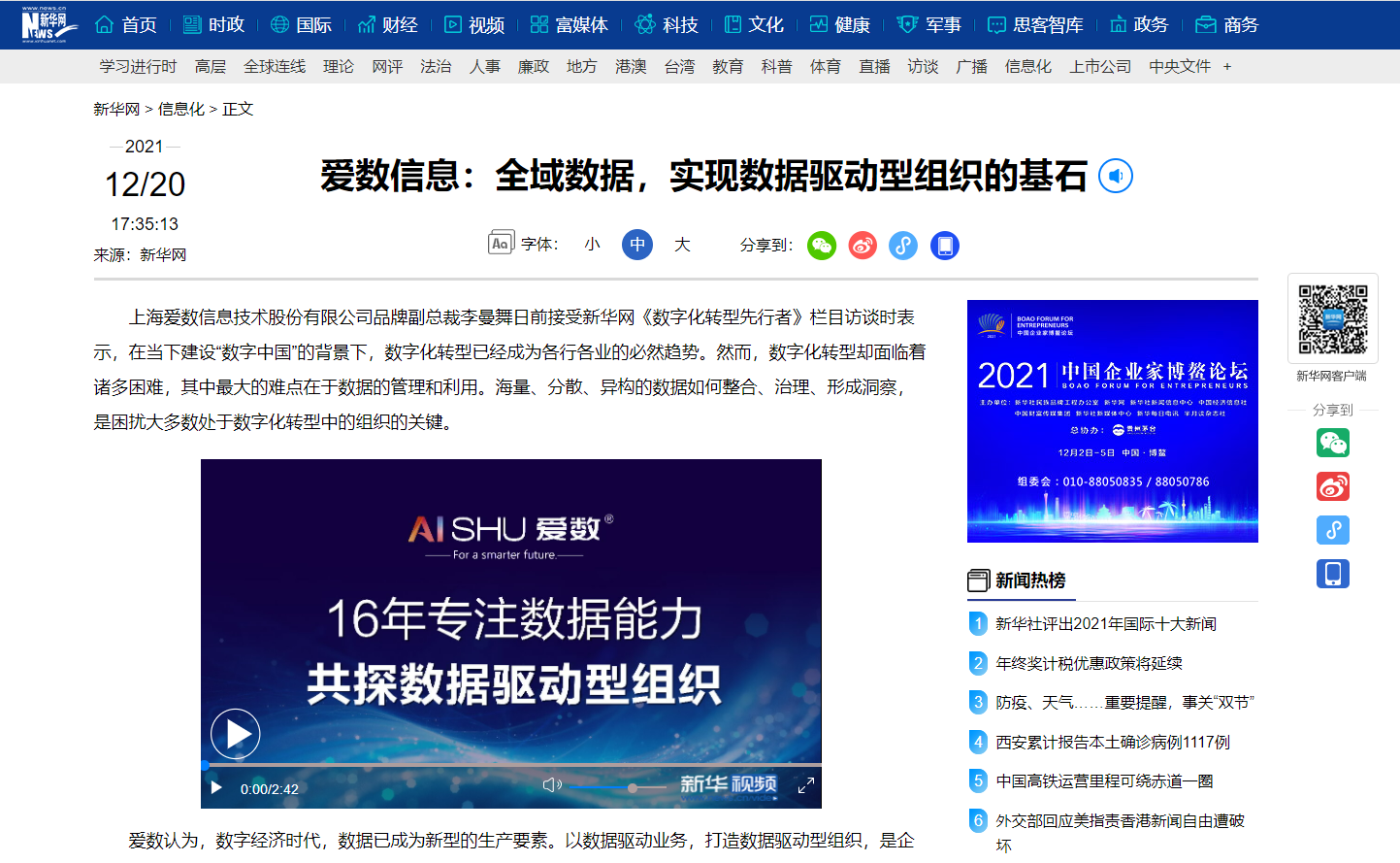Image resolution: width=1400 pixels, height=863 pixels.
Task: Open 直播 sub-channel
Action: coord(874,67)
